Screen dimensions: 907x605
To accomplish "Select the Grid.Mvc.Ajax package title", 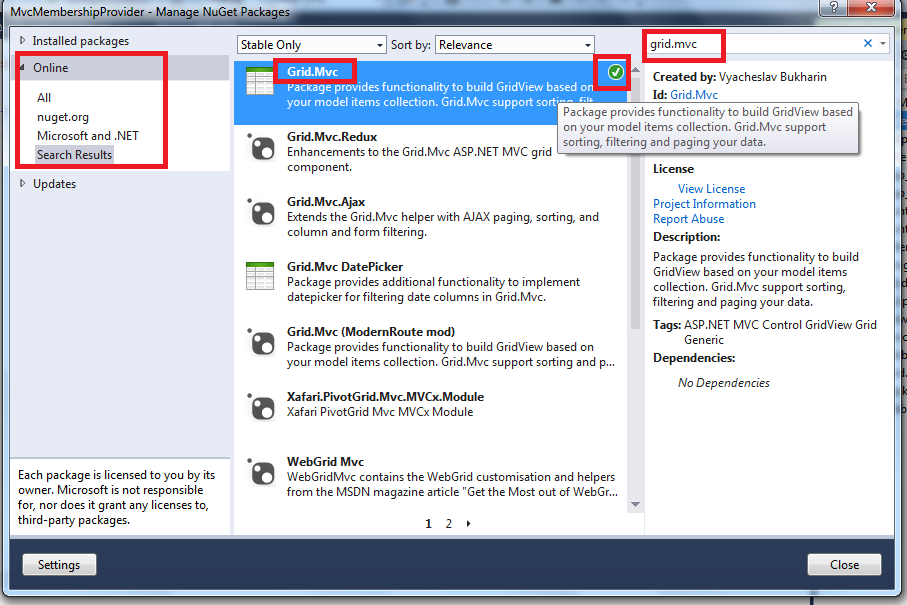I will click(x=326, y=202).
